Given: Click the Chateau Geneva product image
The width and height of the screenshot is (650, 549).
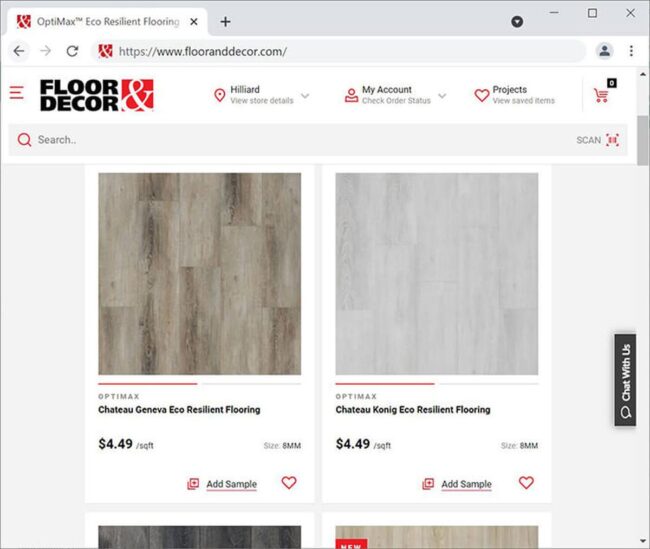Looking at the screenshot, I should click(199, 274).
